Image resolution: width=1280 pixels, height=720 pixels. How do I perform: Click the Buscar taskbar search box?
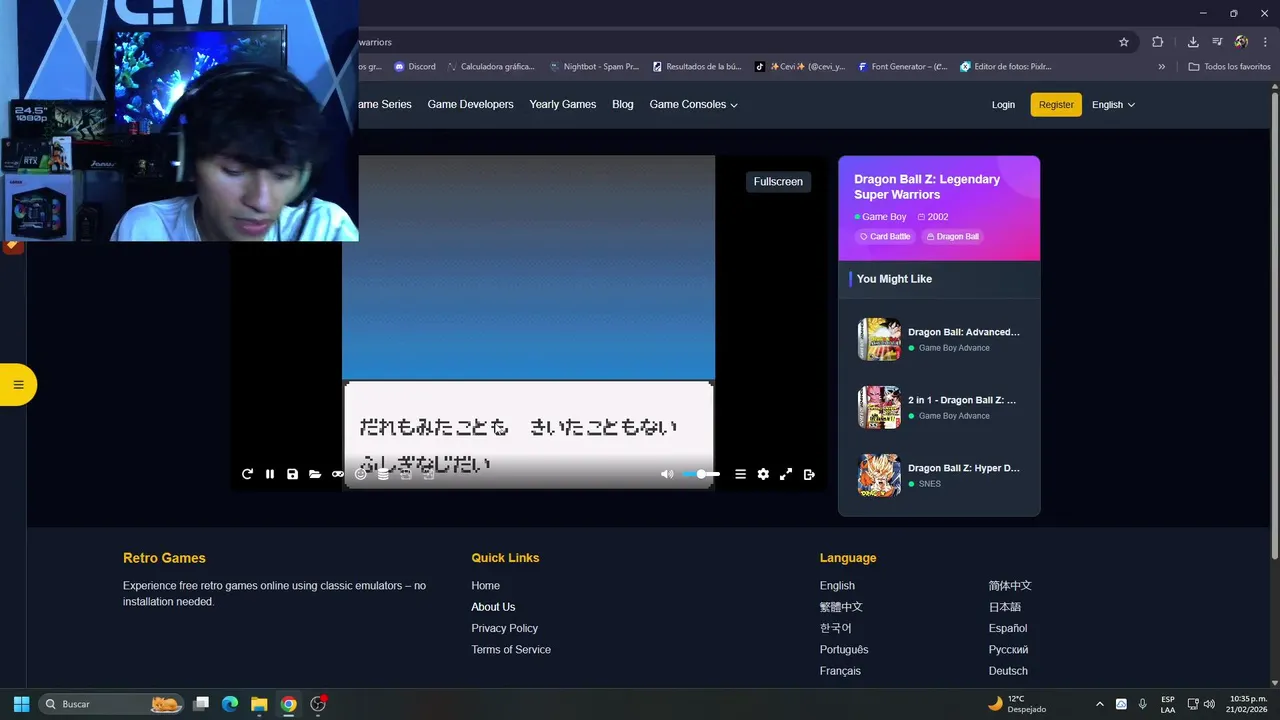[112, 704]
